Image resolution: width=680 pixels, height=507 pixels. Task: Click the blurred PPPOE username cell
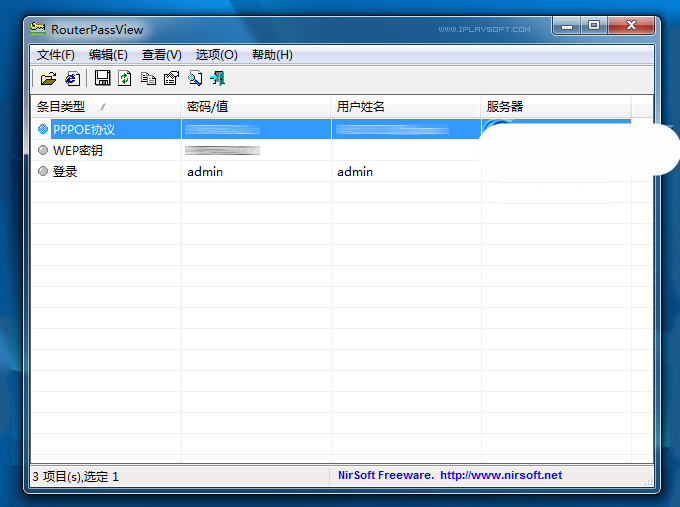(392, 129)
